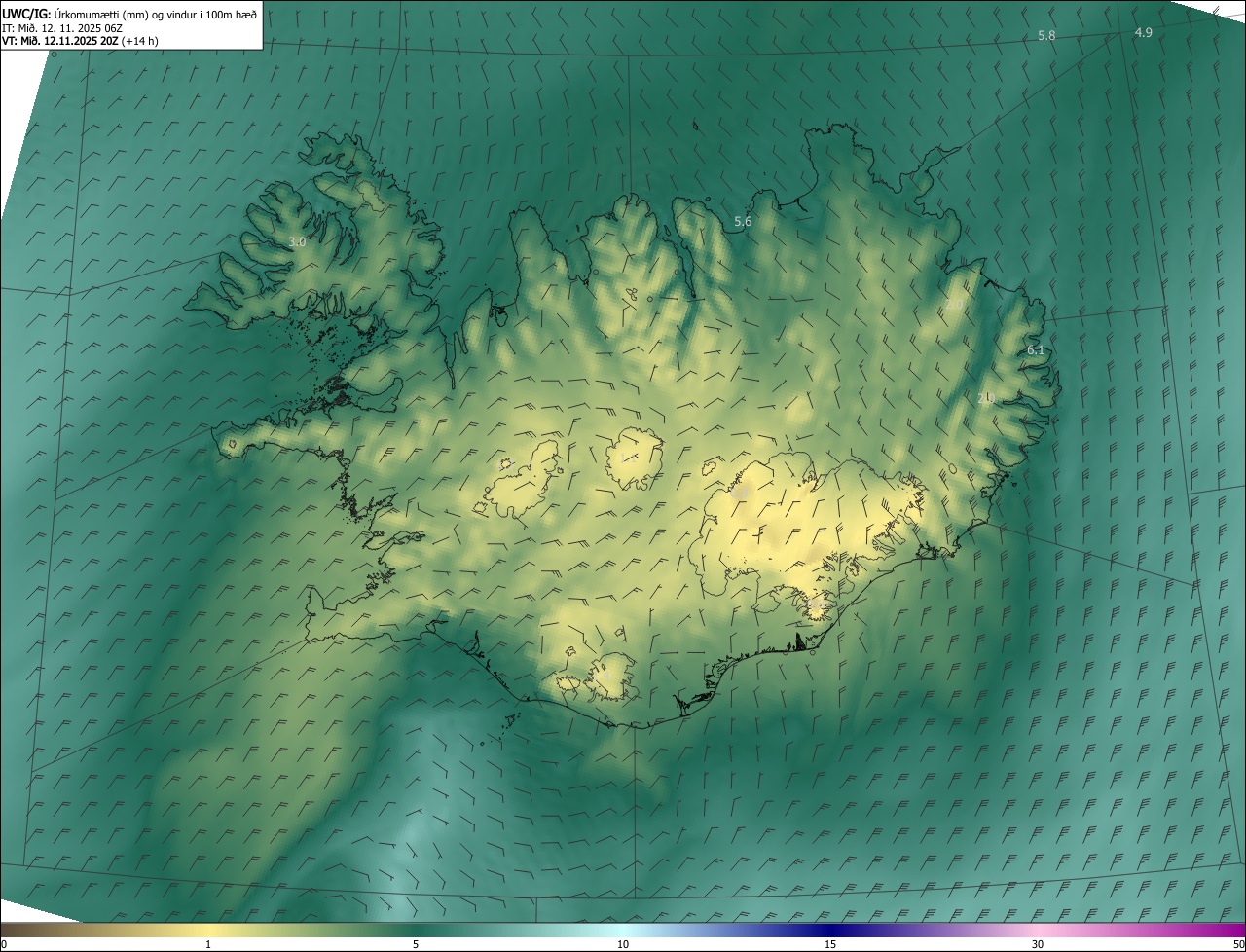Click the 1 tick label on the color scale

(208, 944)
